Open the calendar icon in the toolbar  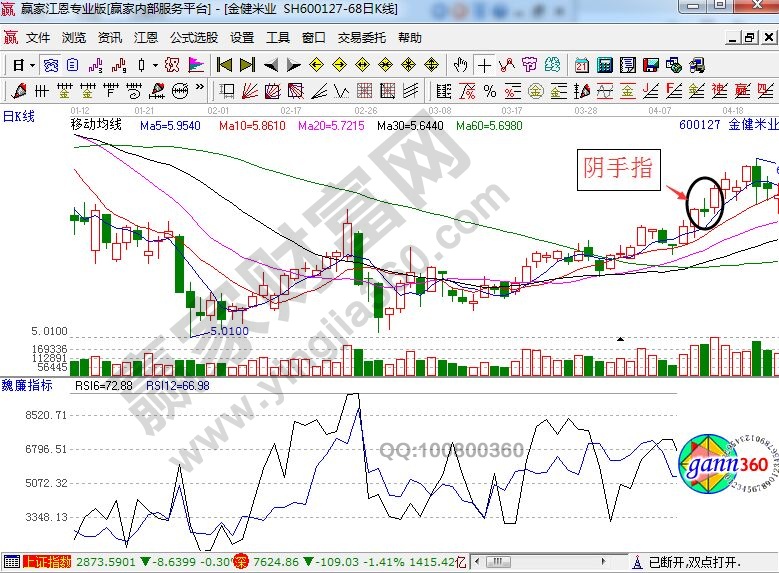[581, 65]
